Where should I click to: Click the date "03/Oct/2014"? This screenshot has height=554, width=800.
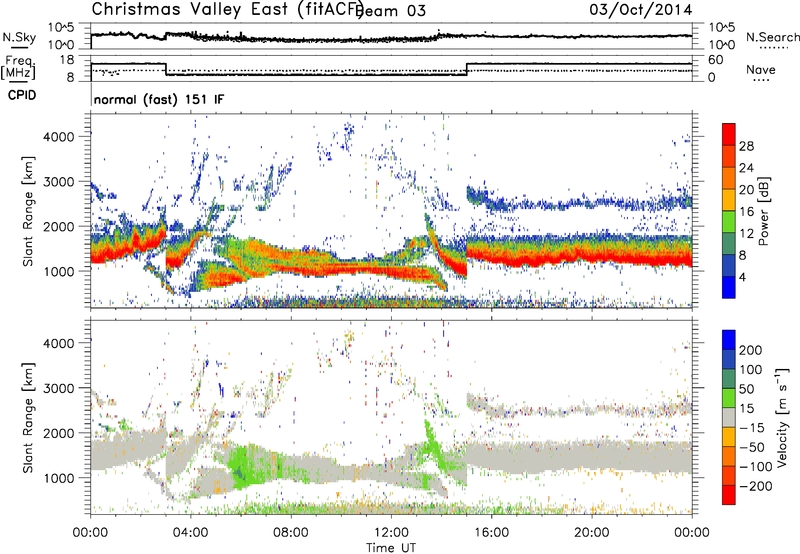click(641, 10)
